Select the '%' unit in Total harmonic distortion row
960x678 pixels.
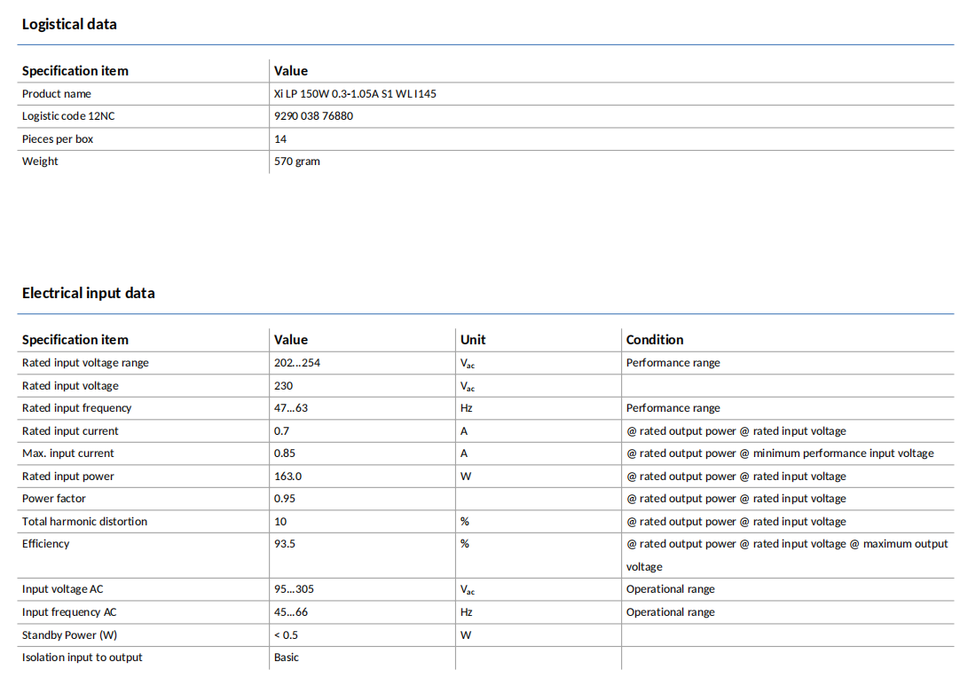465,522
